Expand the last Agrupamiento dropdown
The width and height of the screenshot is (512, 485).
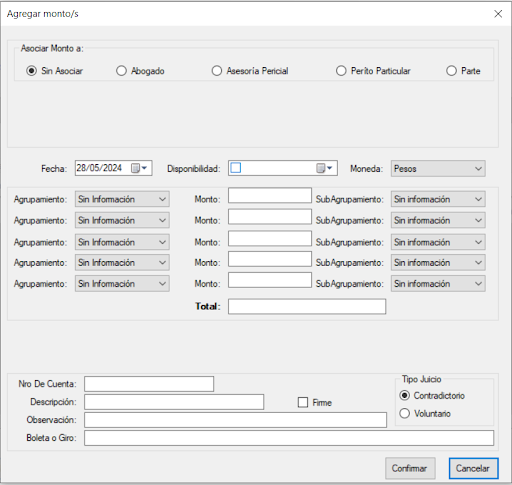(122, 284)
